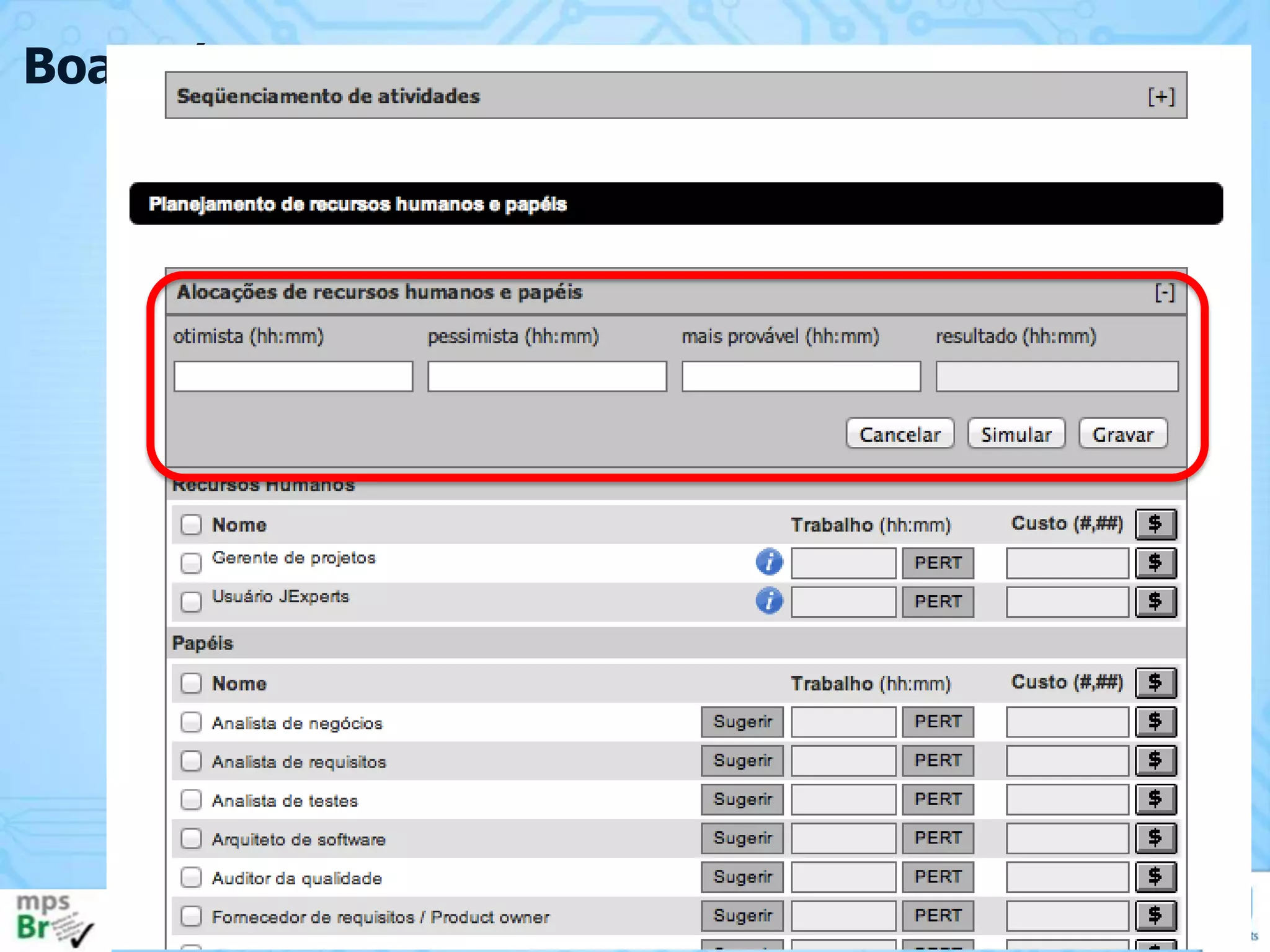Click PERT for Analista de negócios
Viewport: 1270px width, 952px height.
tap(938, 721)
